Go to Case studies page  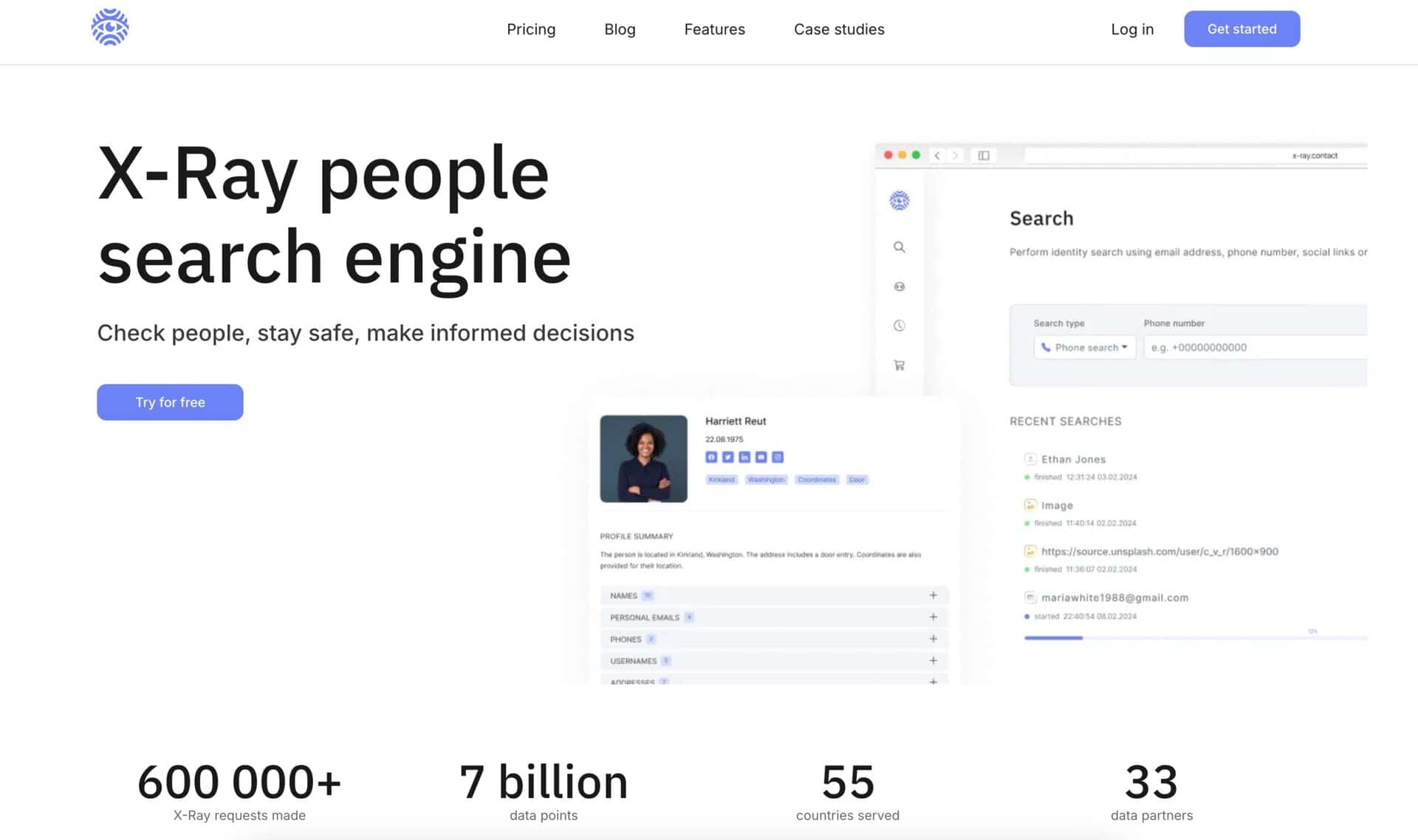pyautogui.click(x=839, y=30)
